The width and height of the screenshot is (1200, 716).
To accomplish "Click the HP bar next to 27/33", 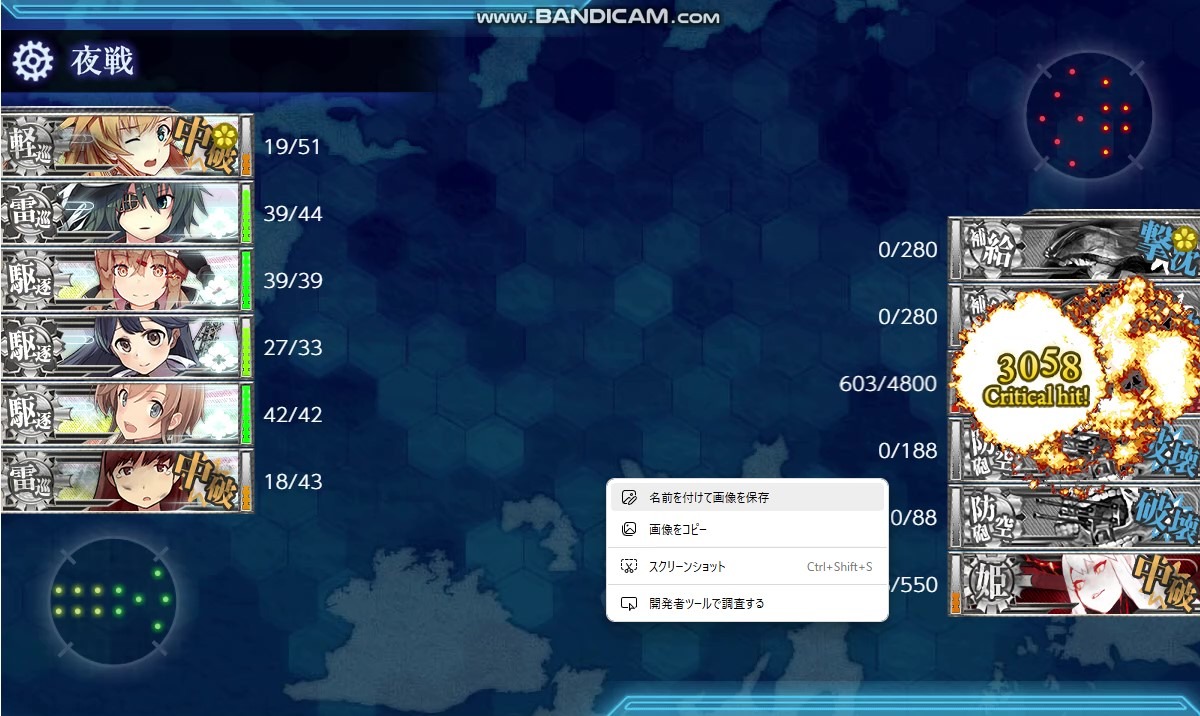I will coord(246,347).
